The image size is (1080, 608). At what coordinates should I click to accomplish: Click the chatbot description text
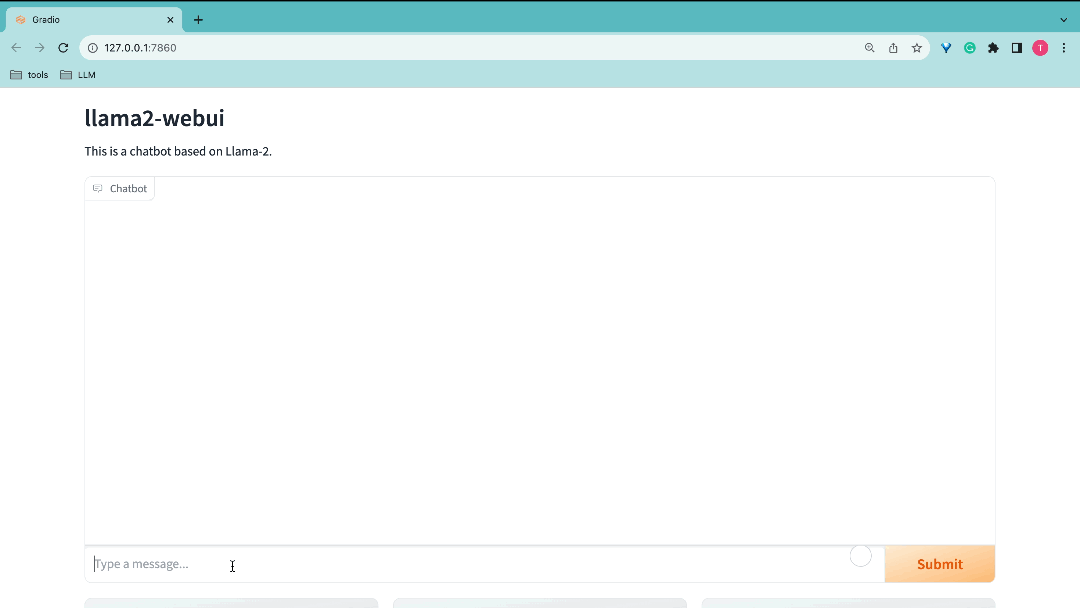pos(178,151)
